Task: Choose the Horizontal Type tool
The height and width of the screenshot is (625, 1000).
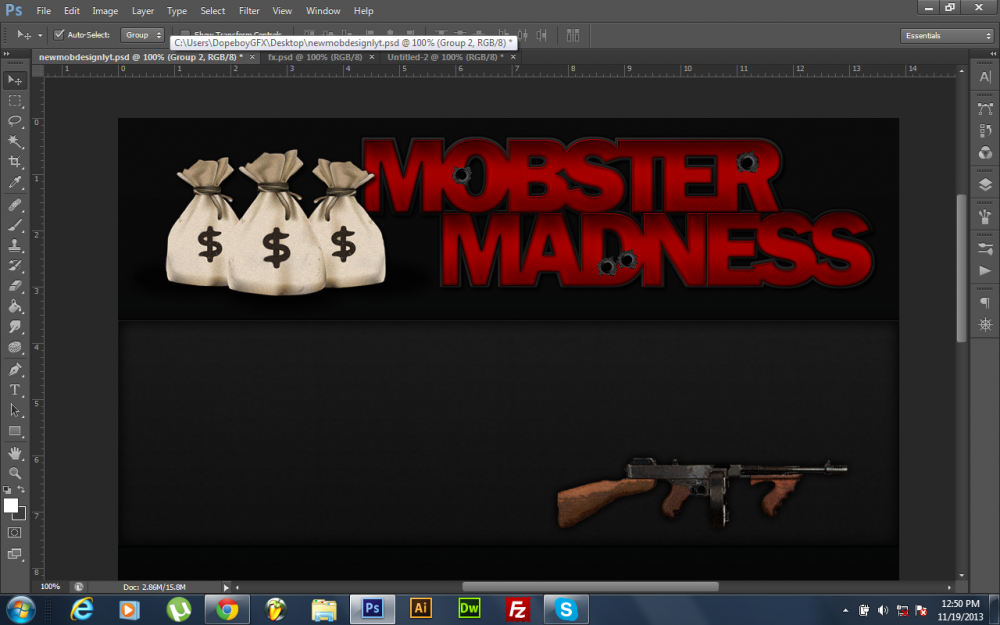Action: 15,389
